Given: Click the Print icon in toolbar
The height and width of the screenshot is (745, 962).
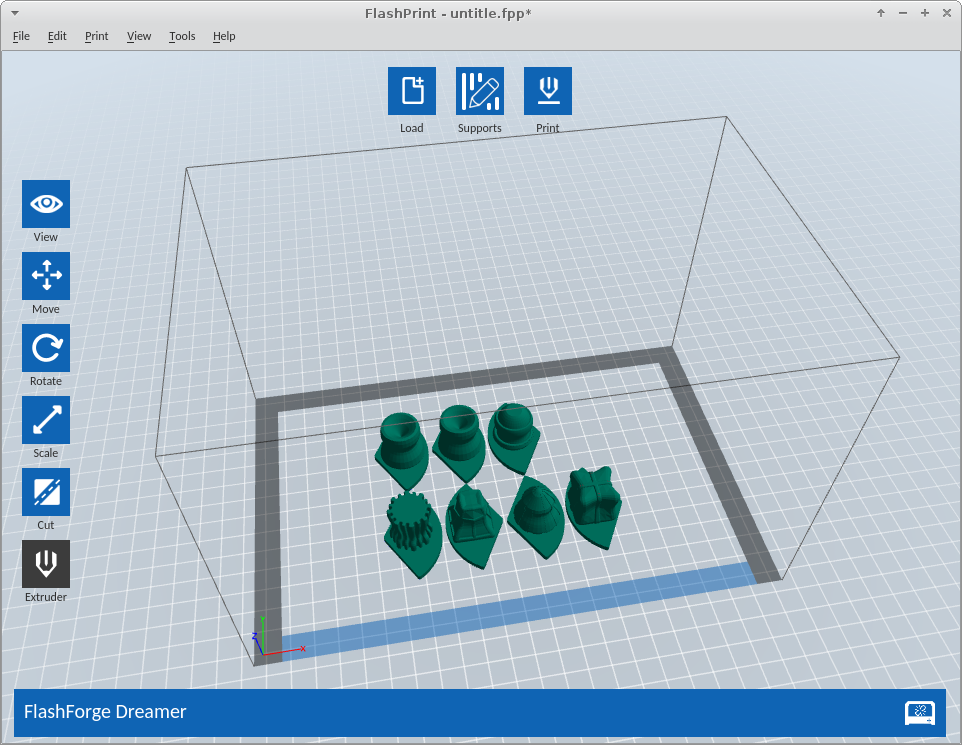Looking at the screenshot, I should tap(547, 91).
